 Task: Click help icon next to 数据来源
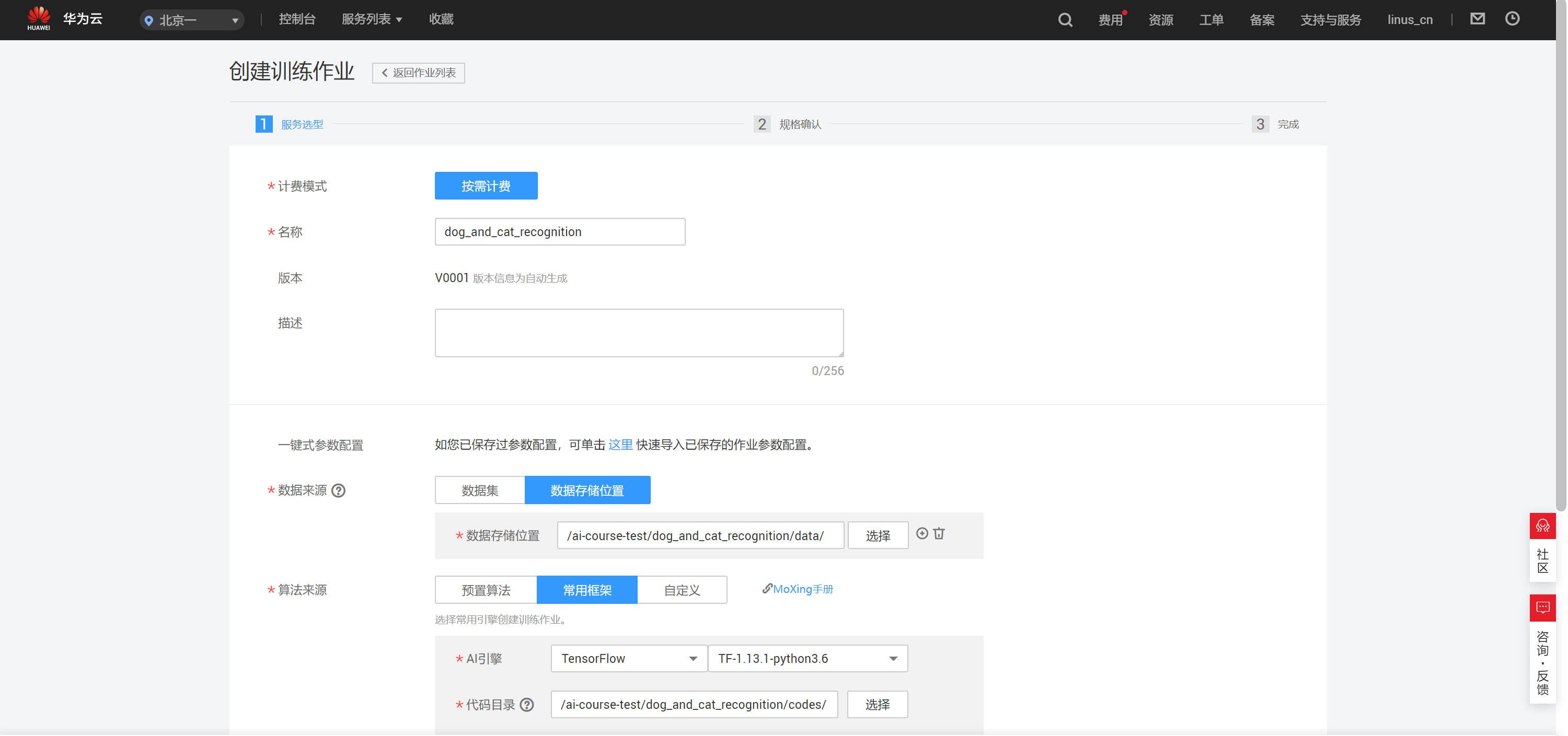(x=339, y=490)
